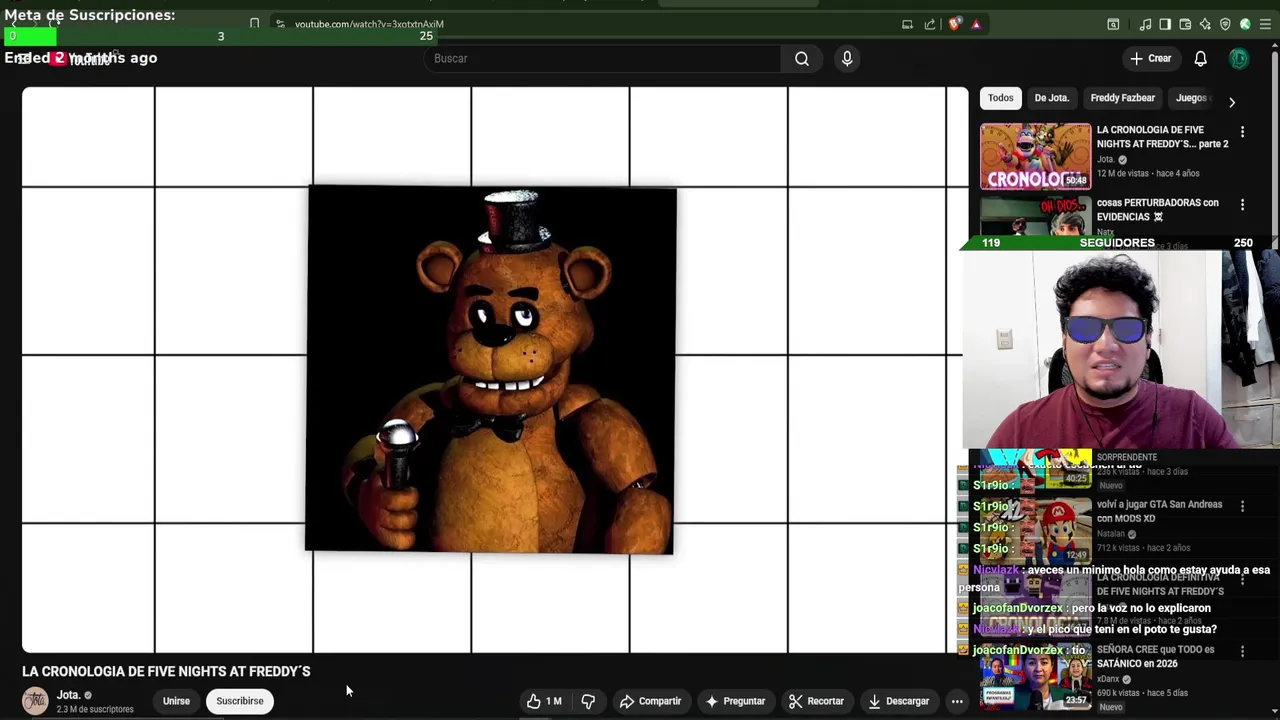Click the 2.3 M de suscriptores text
1280x720 pixels.
point(95,710)
